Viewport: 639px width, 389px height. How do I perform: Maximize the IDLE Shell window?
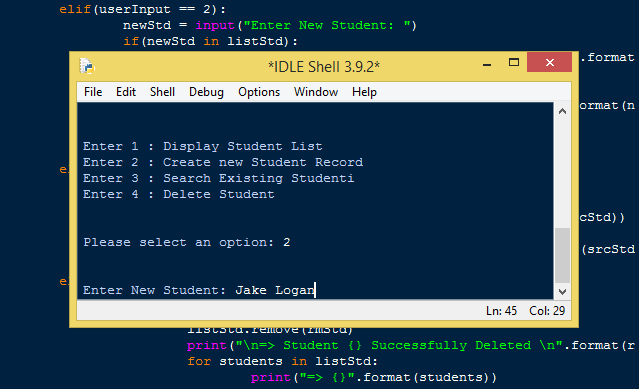pos(513,63)
